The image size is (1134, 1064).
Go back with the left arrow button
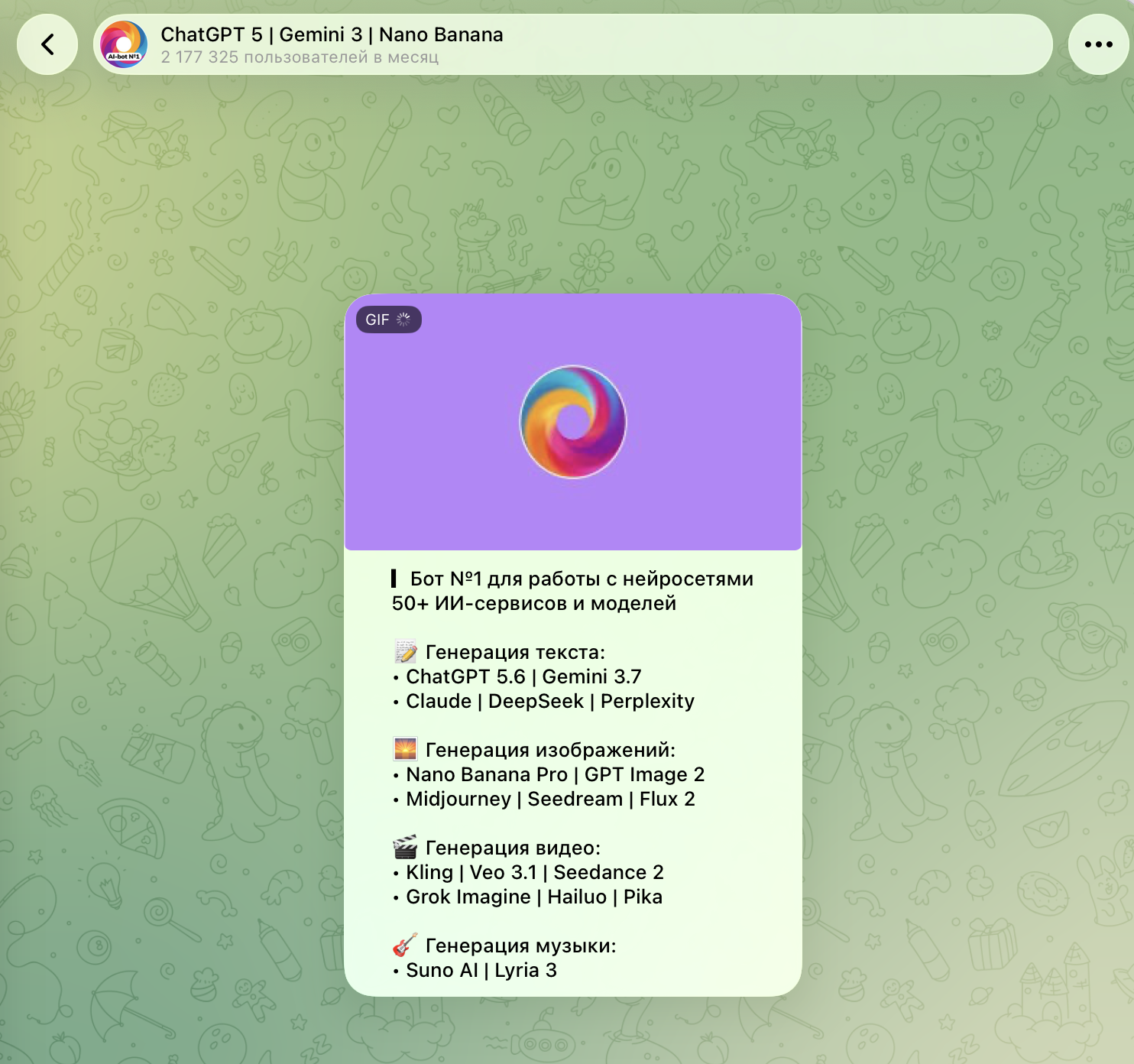[x=47, y=44]
